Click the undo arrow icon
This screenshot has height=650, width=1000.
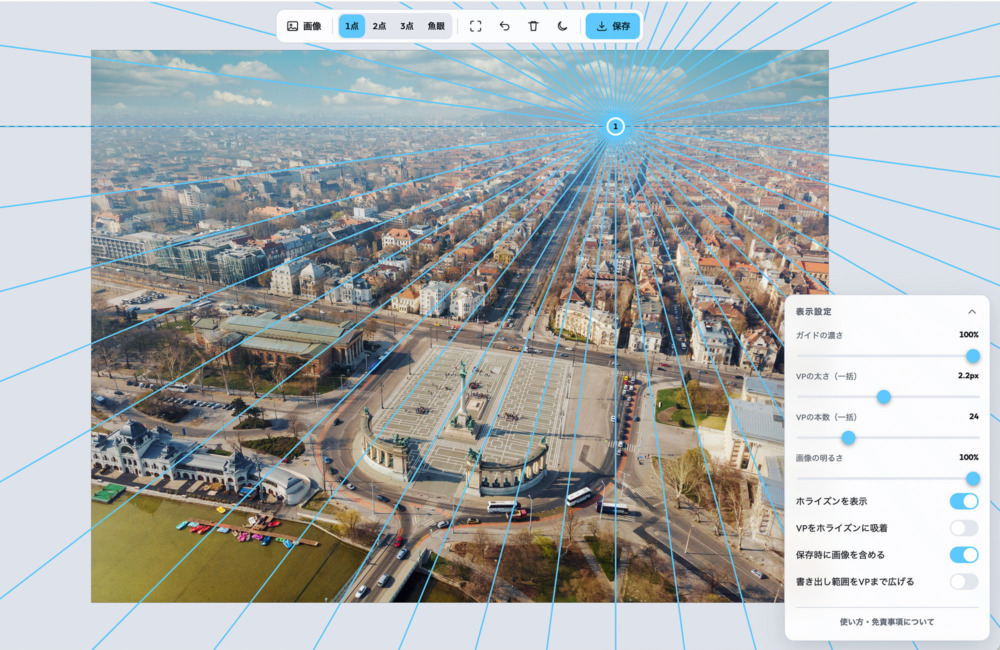point(504,26)
